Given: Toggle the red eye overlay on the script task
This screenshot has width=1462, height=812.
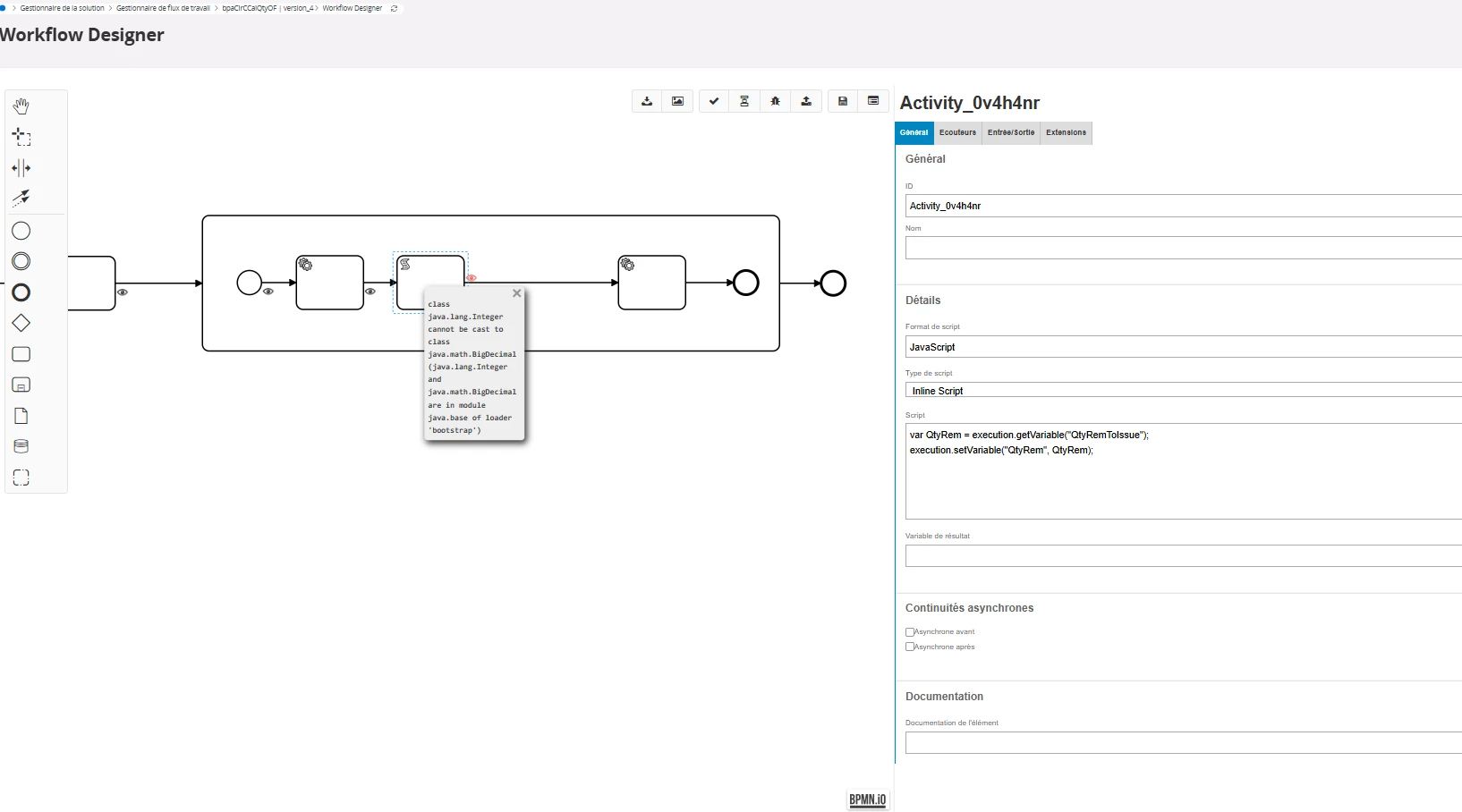Looking at the screenshot, I should pos(472,278).
